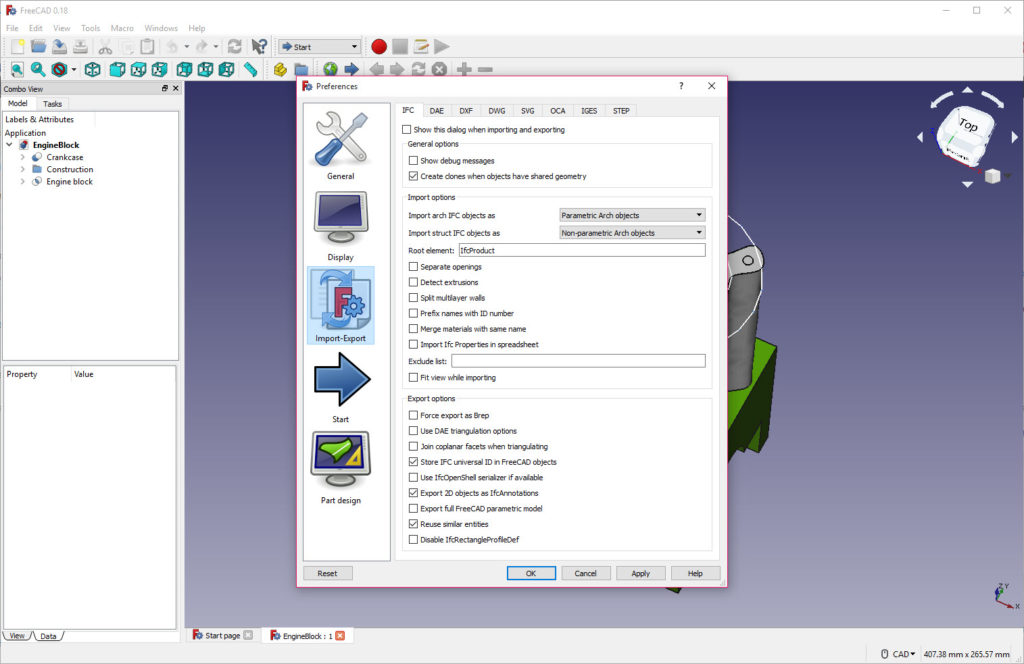Tick the Detect extrusions checkbox

point(413,282)
